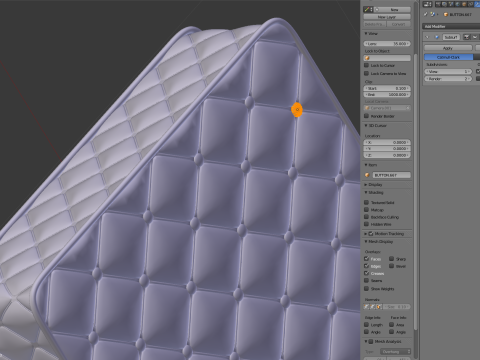Open the Render properties tab icon

pyautogui.click(x=438, y=4)
